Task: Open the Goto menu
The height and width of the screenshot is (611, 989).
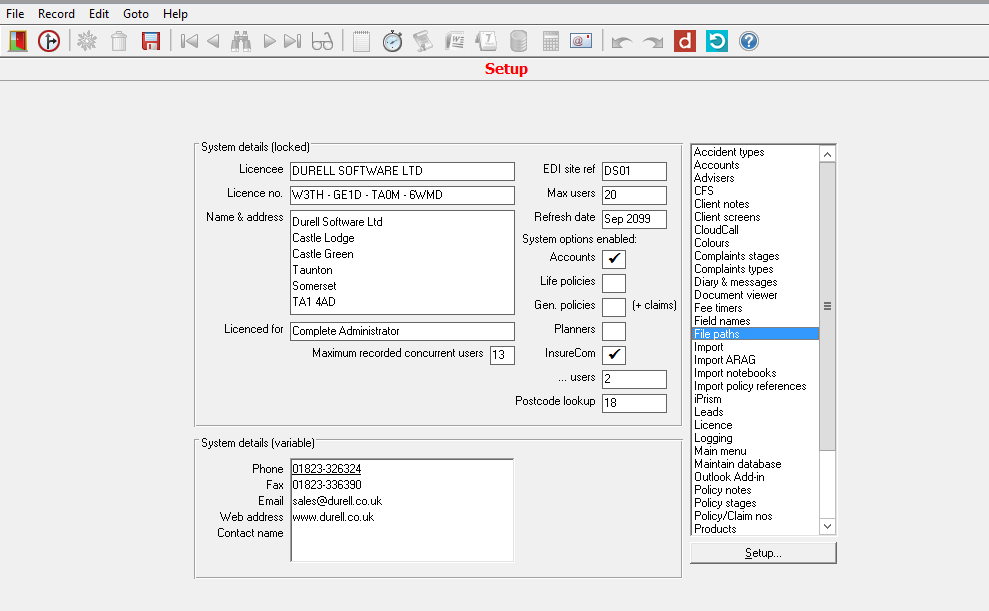Action: 136,14
